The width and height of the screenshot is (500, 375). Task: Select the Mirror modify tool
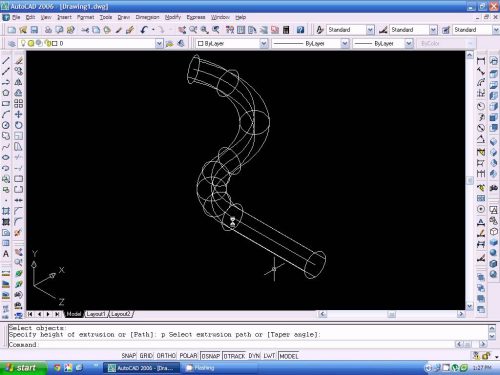pyautogui.click(x=18, y=82)
